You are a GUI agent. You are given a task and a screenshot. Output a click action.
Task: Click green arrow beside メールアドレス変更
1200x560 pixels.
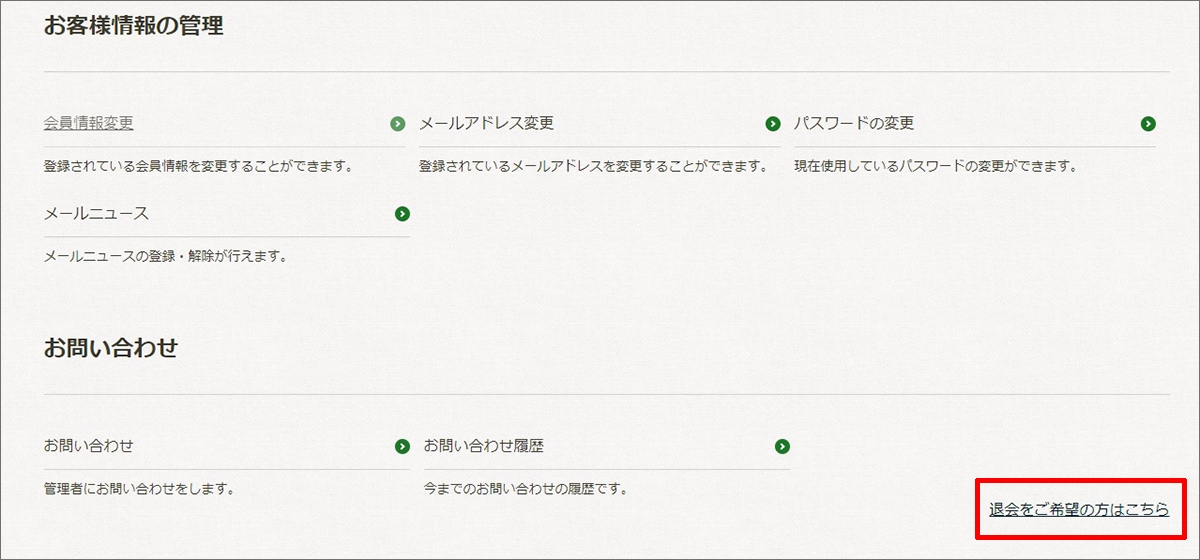[x=773, y=124]
